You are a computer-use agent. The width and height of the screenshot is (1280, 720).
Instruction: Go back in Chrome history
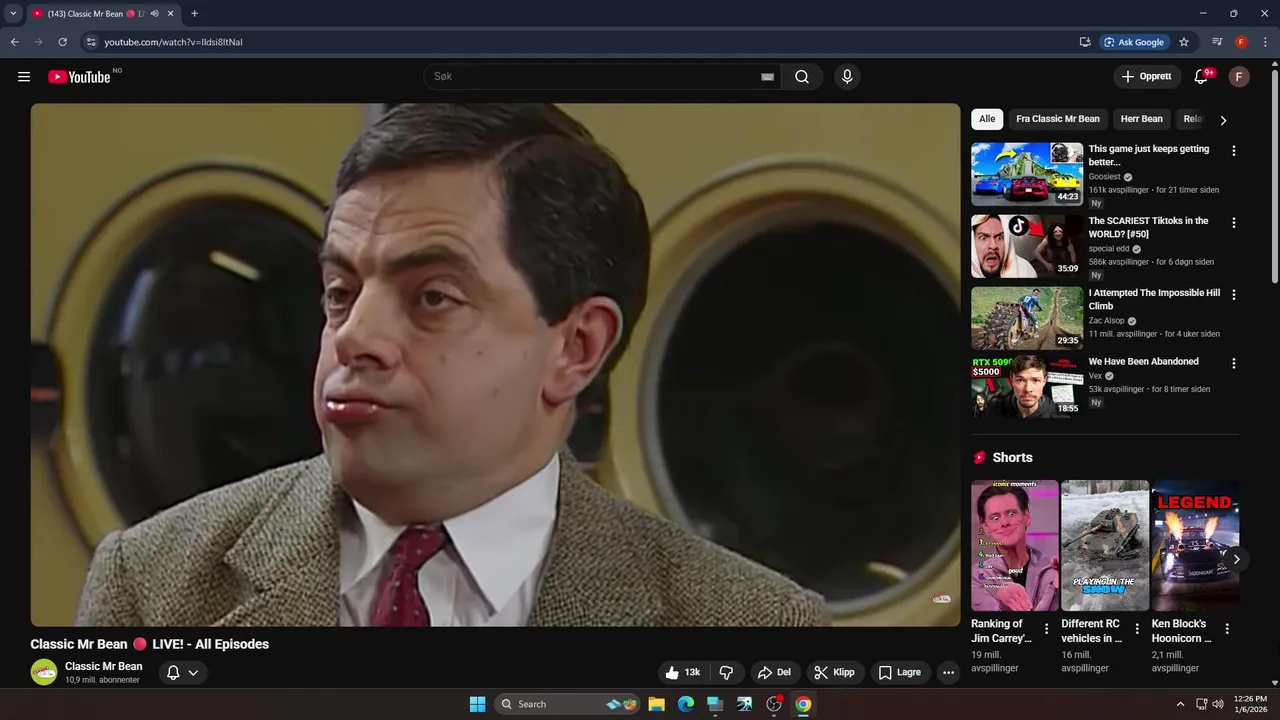coord(14,42)
